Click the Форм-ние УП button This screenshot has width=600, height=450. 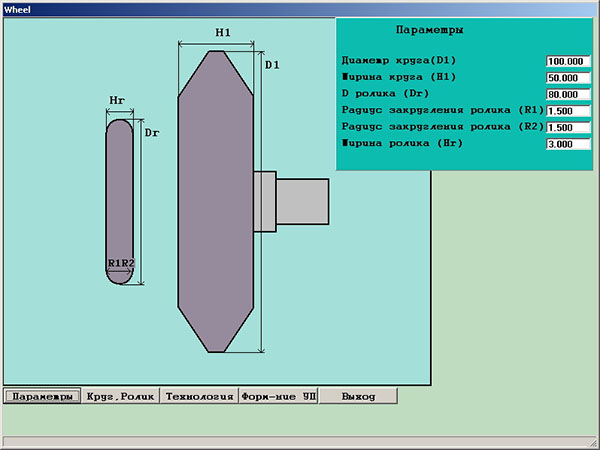tap(278, 396)
